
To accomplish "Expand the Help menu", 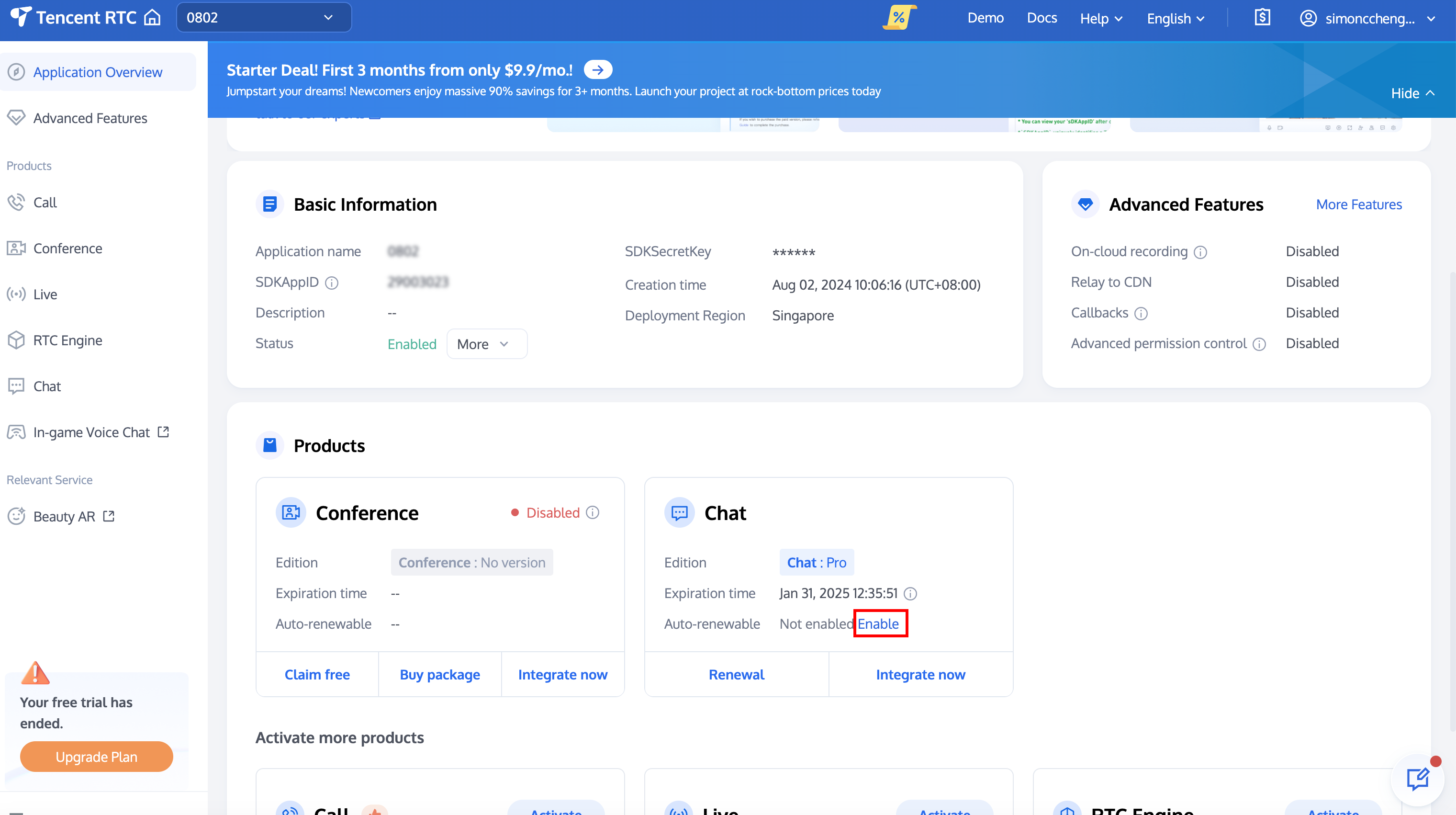I will pos(1100,19).
